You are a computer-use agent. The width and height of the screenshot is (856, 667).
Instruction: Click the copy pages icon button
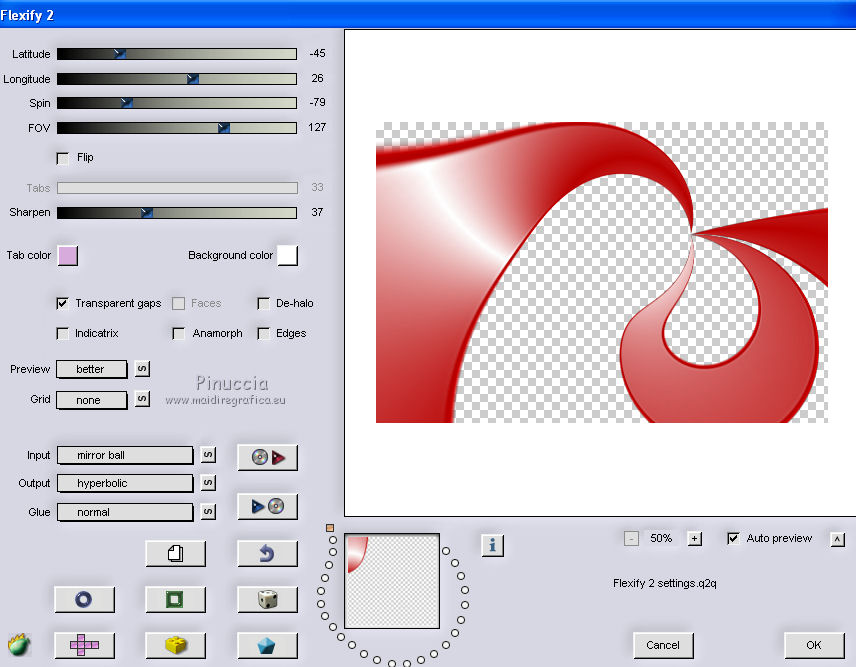point(176,553)
